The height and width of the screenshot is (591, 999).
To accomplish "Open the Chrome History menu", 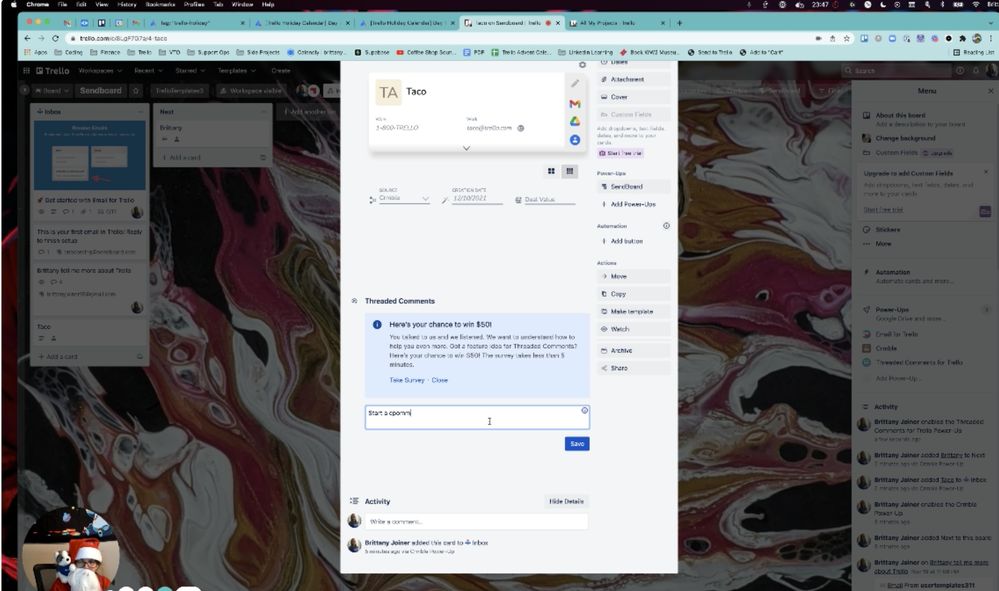I will pos(126,4).
